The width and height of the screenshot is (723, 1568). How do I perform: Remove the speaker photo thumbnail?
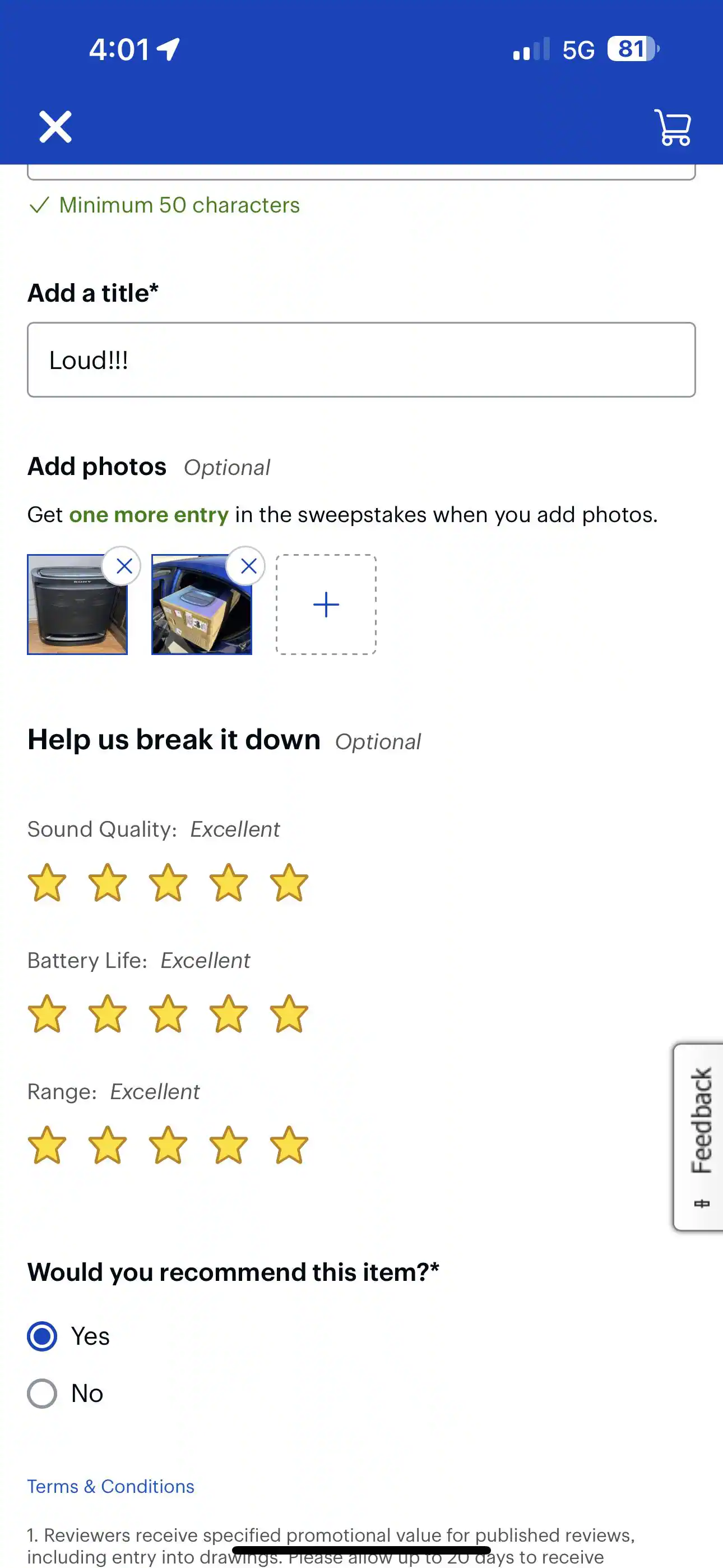tap(124, 566)
